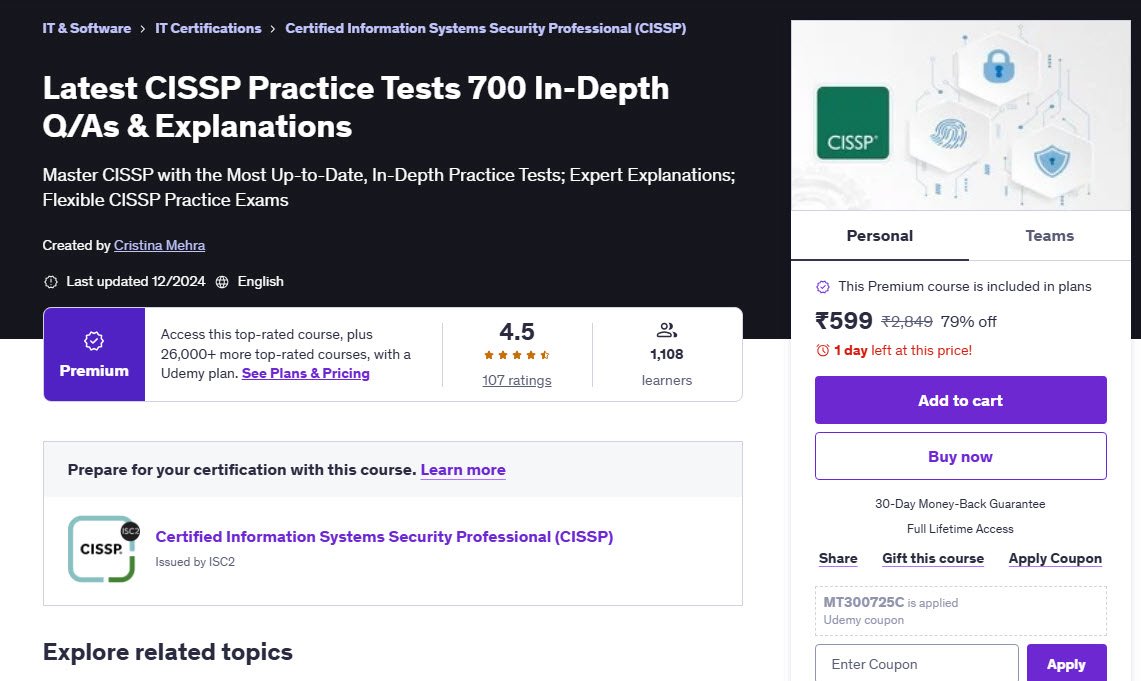Open Certified Information Systems Security Professional link

tap(384, 537)
